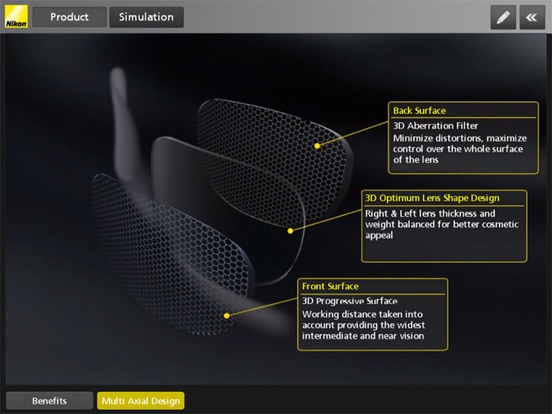Click the Back Surface heading
The image size is (552, 414).
tap(419, 111)
